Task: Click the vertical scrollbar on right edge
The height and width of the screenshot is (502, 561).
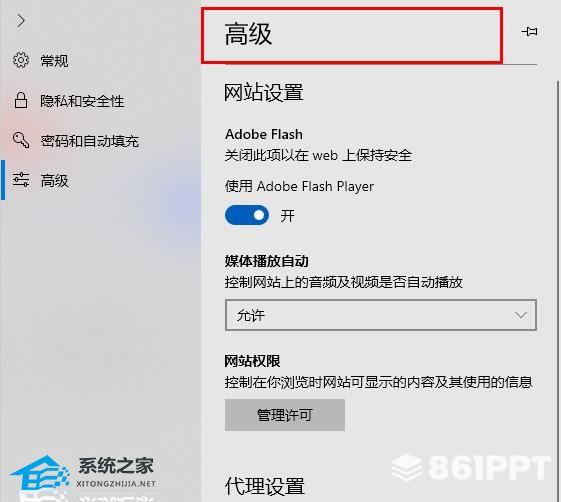Action: point(558,286)
